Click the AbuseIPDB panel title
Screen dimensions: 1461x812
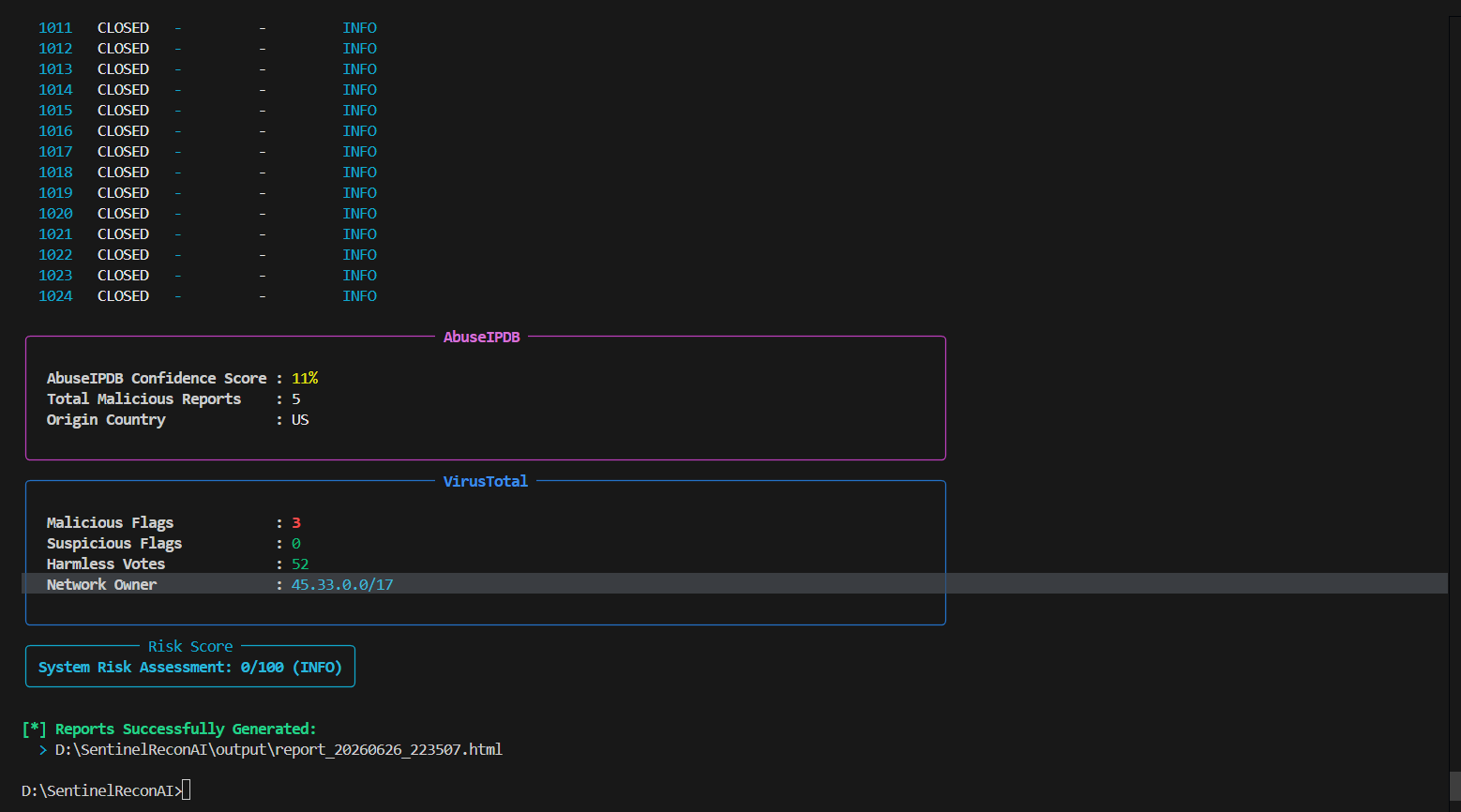point(481,338)
